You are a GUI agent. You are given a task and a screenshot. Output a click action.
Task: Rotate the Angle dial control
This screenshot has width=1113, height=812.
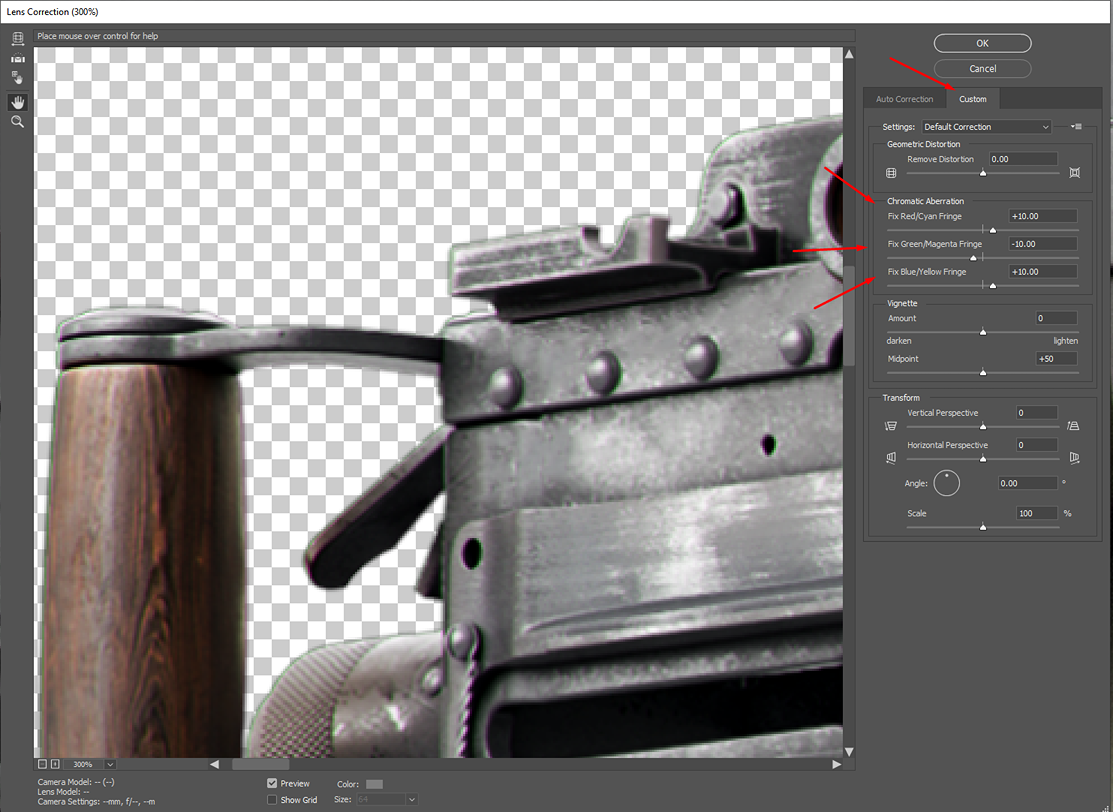click(x=947, y=483)
